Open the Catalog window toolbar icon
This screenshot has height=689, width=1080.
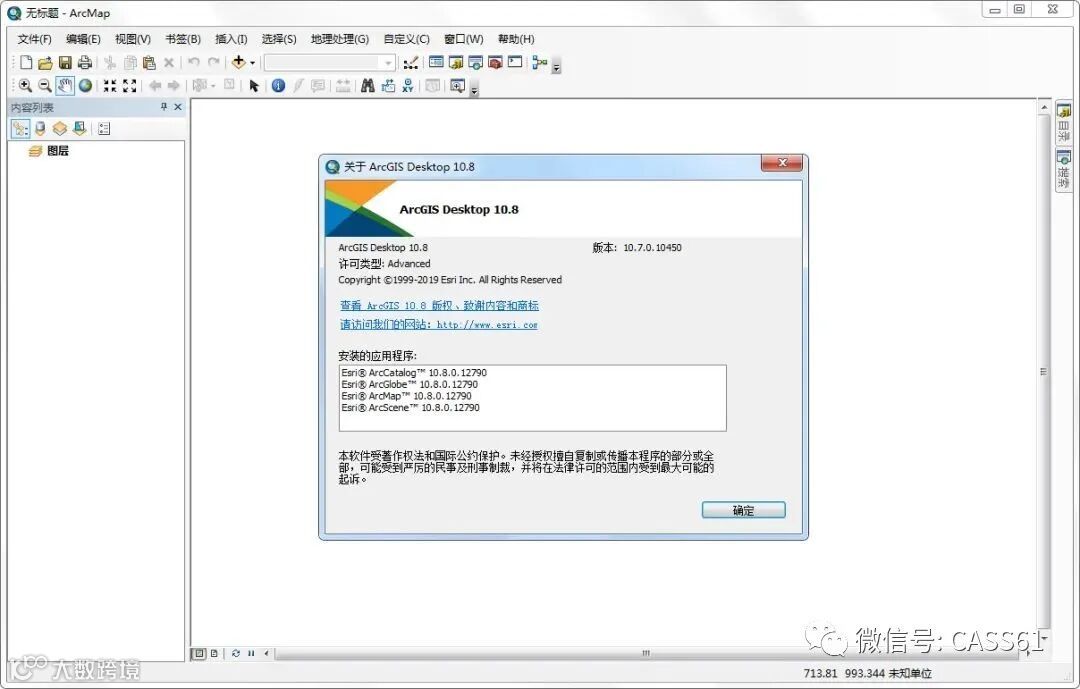point(455,63)
